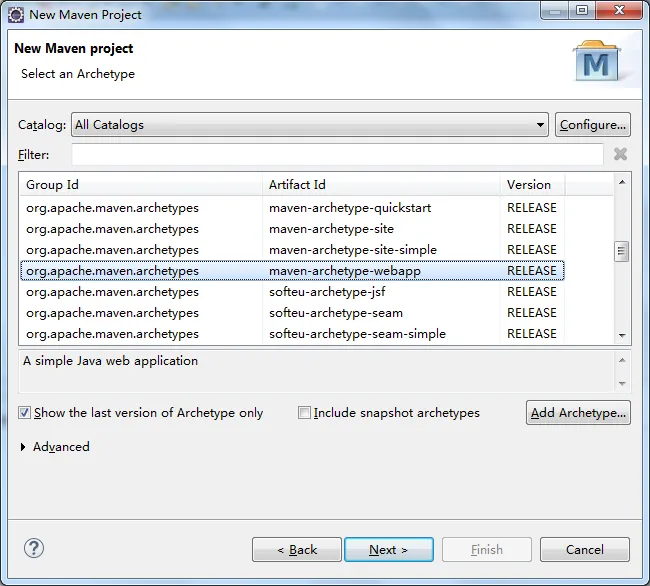
Task: Click the Add Archetype... button
Action: [x=578, y=413]
